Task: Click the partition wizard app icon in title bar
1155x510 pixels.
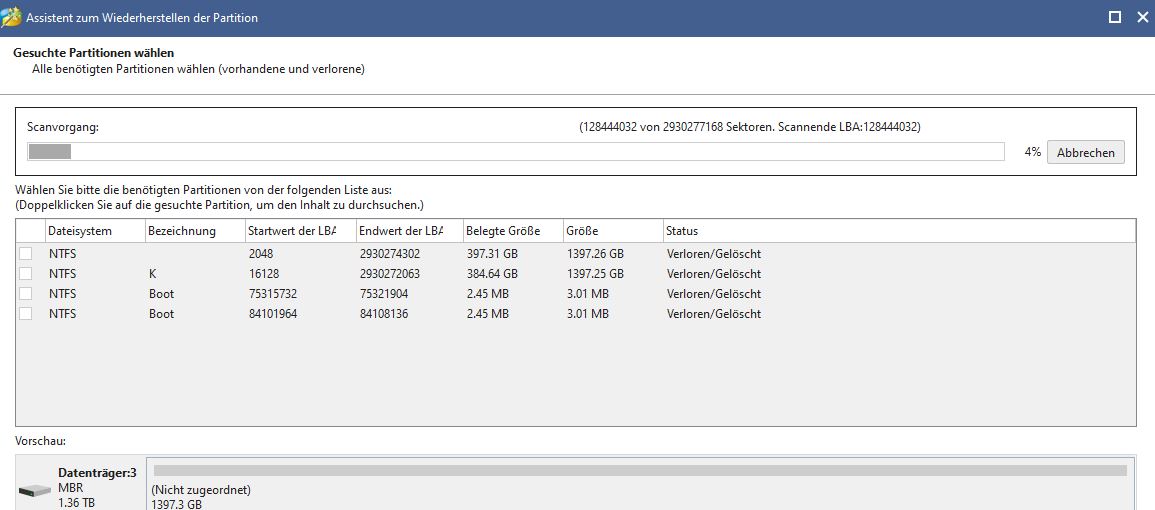Action: click(x=12, y=17)
